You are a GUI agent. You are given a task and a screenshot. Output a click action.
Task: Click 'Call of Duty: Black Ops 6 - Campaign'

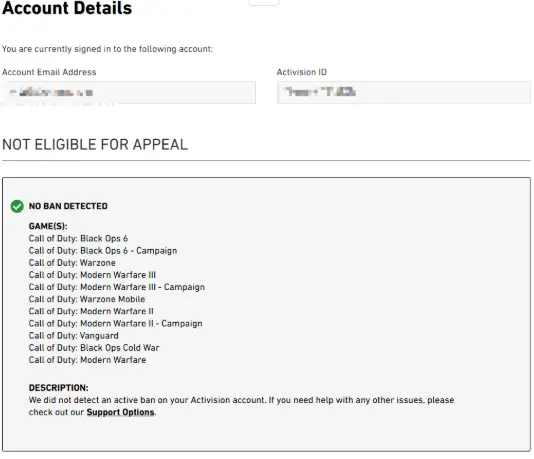coord(103,251)
